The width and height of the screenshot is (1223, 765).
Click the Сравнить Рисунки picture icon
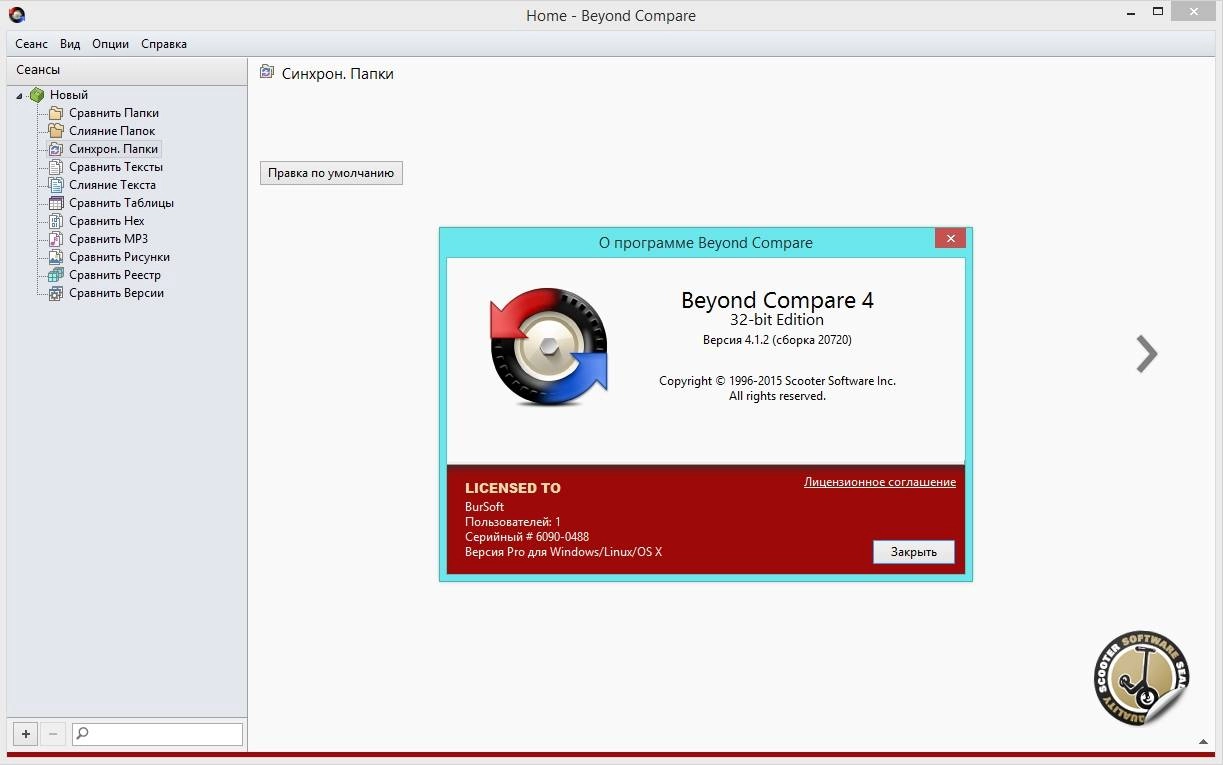56,257
